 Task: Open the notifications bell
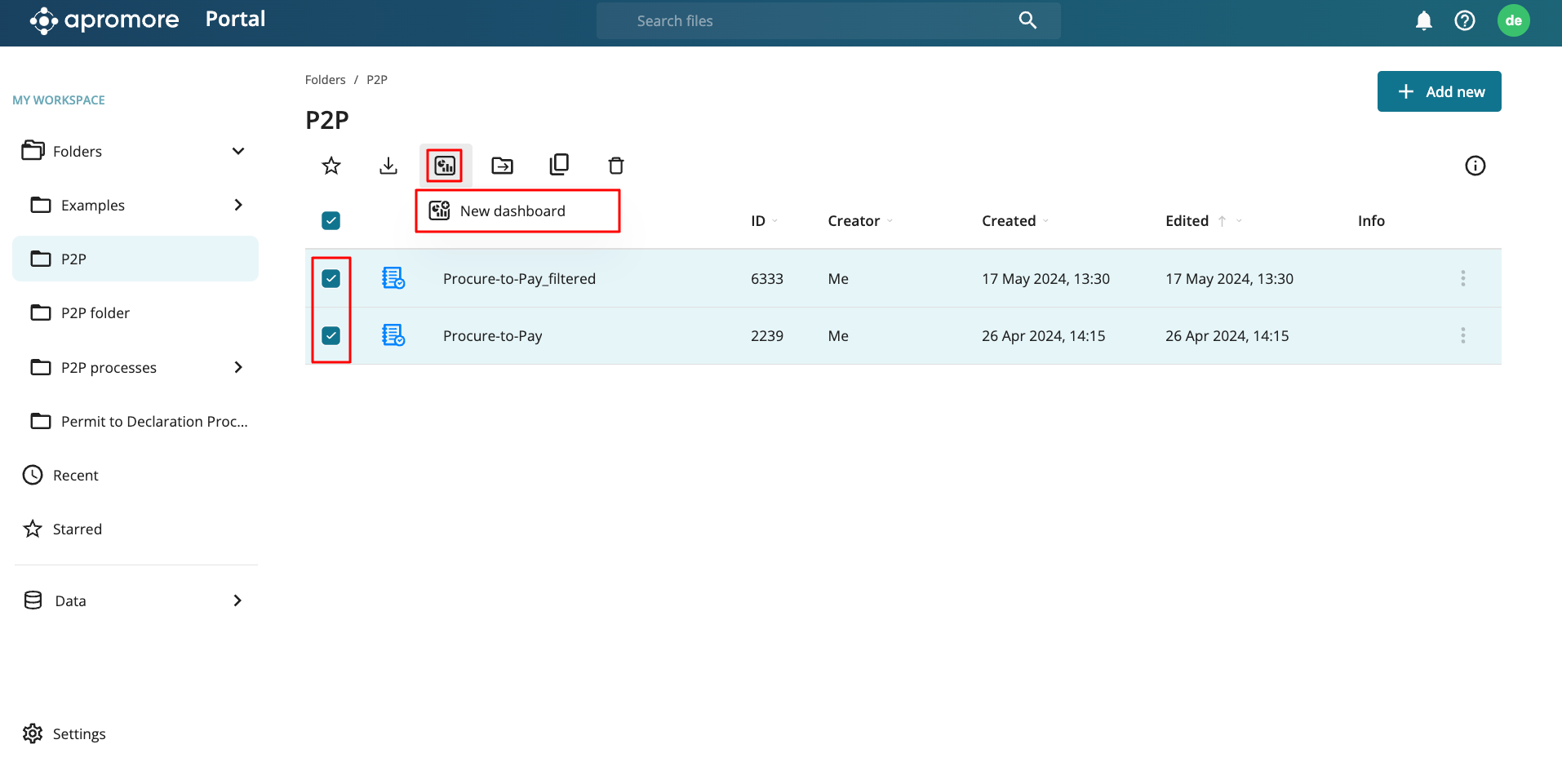pyautogui.click(x=1423, y=20)
